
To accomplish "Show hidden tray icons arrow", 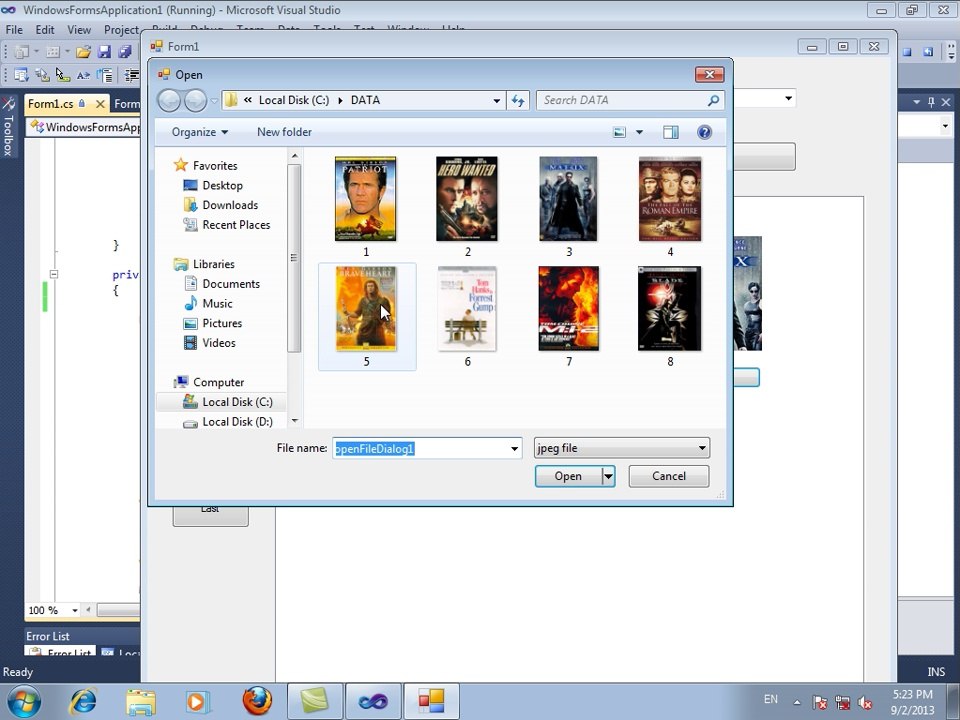I will (x=797, y=702).
